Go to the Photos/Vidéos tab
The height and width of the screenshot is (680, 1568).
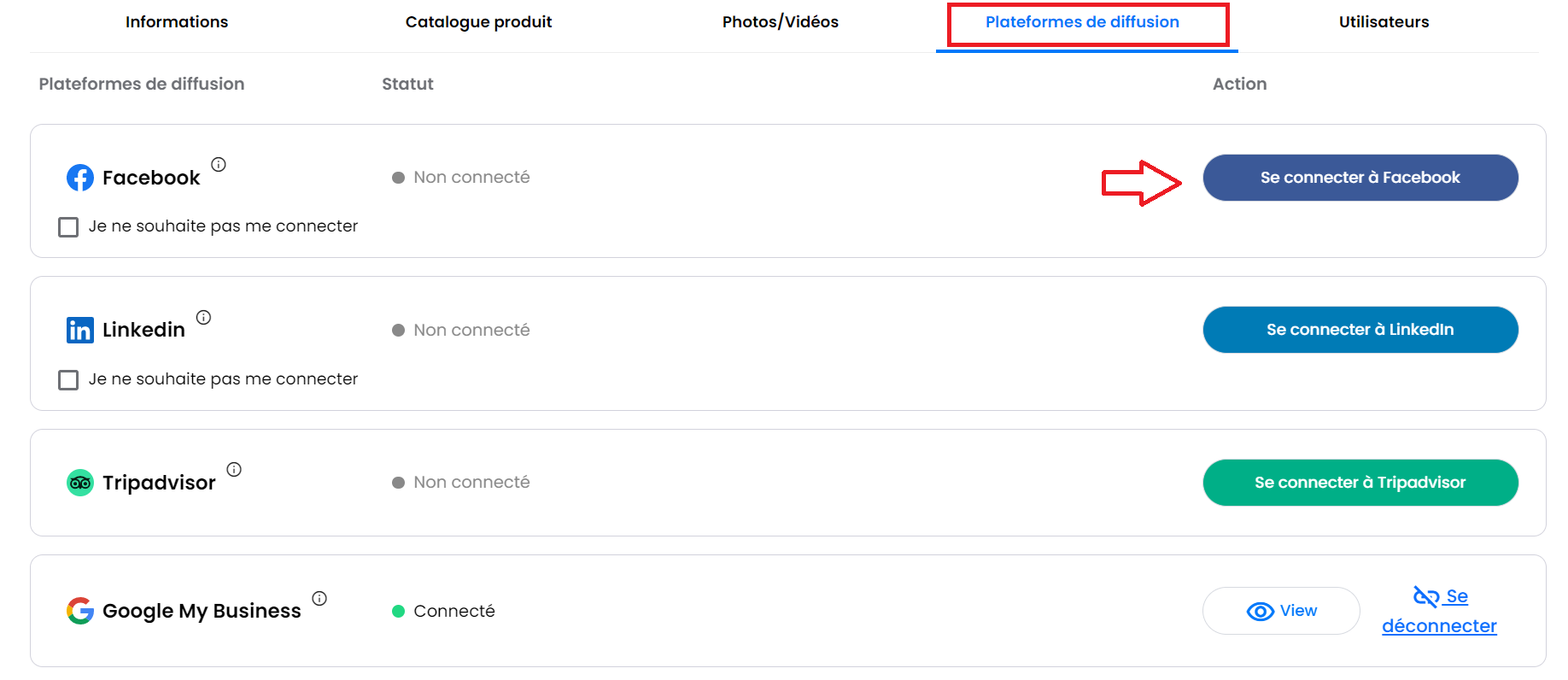pyautogui.click(x=781, y=22)
